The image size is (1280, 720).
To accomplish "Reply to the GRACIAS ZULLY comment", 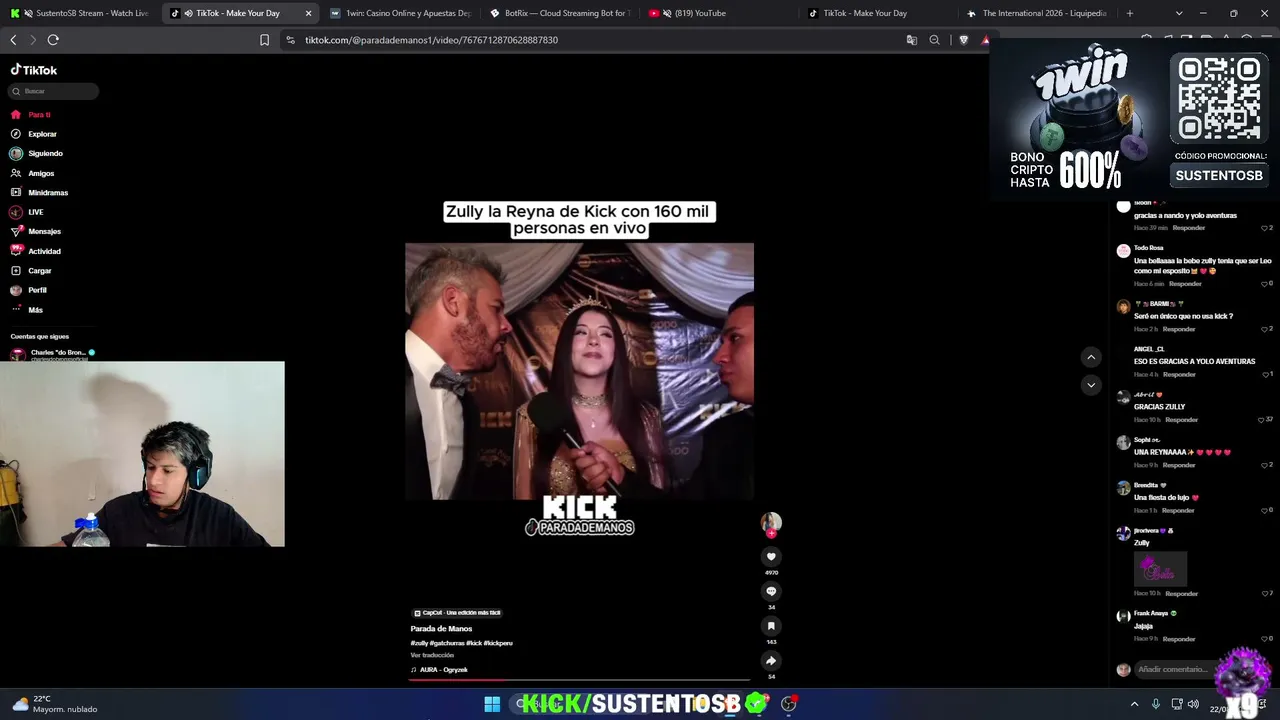I will pyautogui.click(x=1181, y=420).
